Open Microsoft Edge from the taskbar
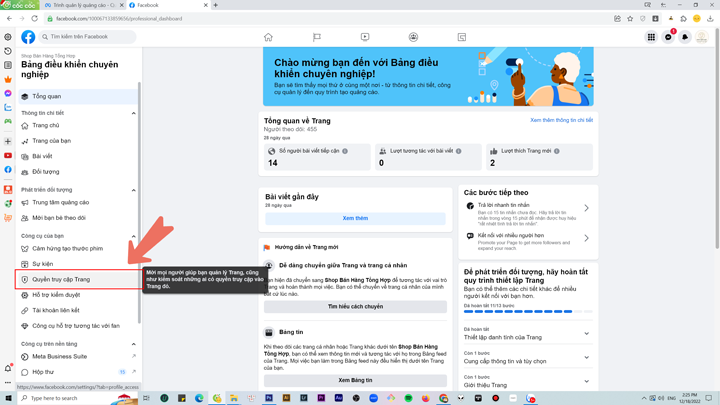 [199, 398]
